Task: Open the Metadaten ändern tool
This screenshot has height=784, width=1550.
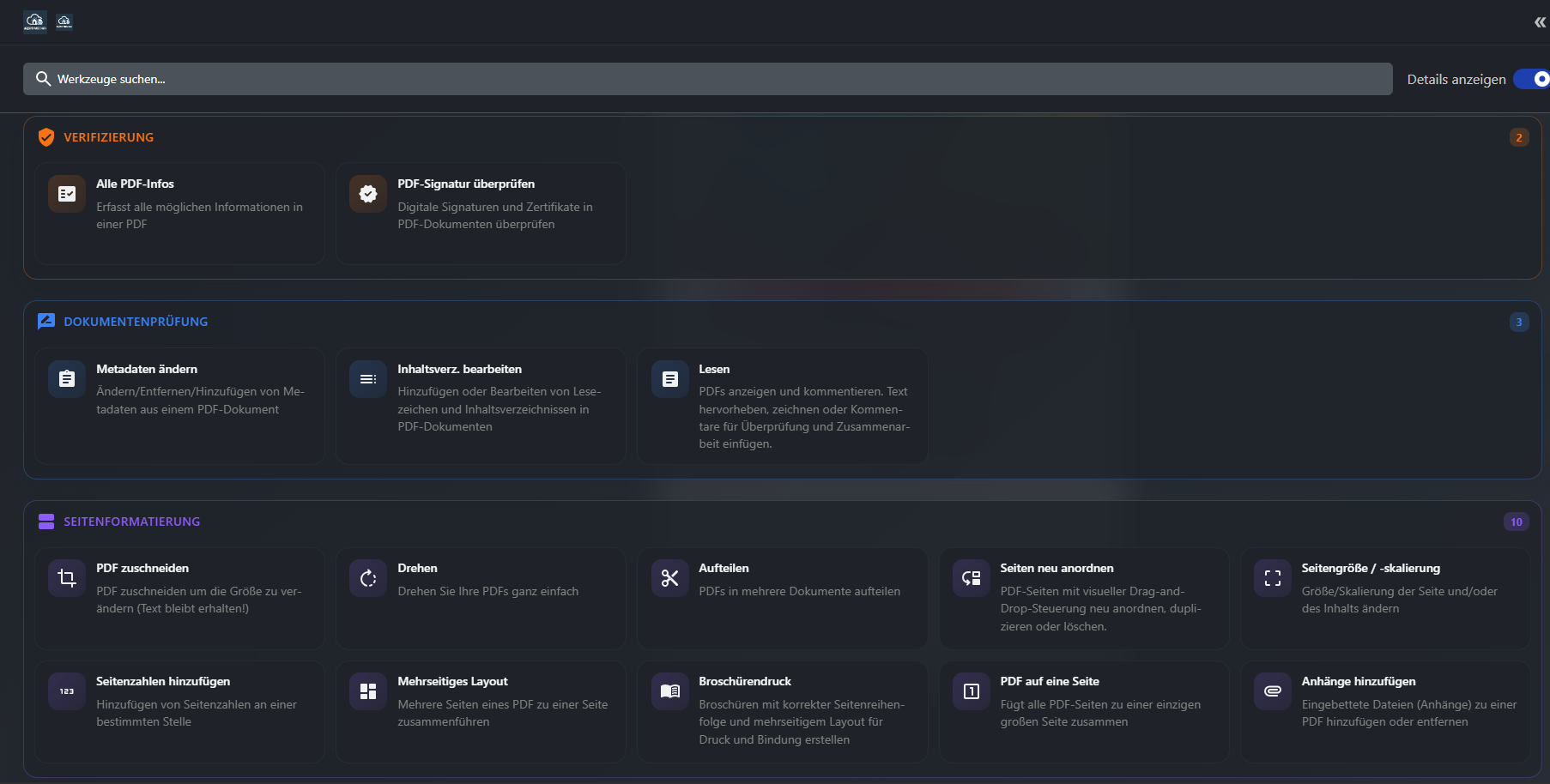Action: click(x=179, y=405)
